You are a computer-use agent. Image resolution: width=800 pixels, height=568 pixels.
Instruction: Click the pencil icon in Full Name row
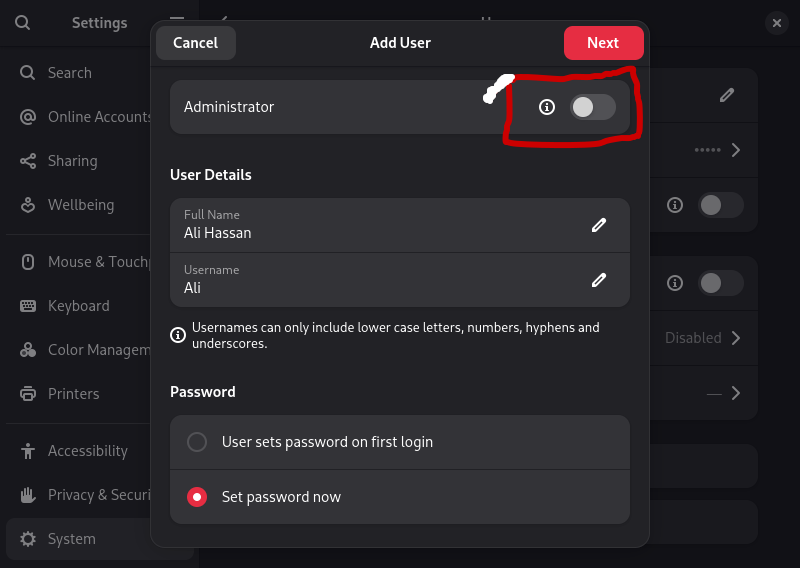pyautogui.click(x=599, y=225)
